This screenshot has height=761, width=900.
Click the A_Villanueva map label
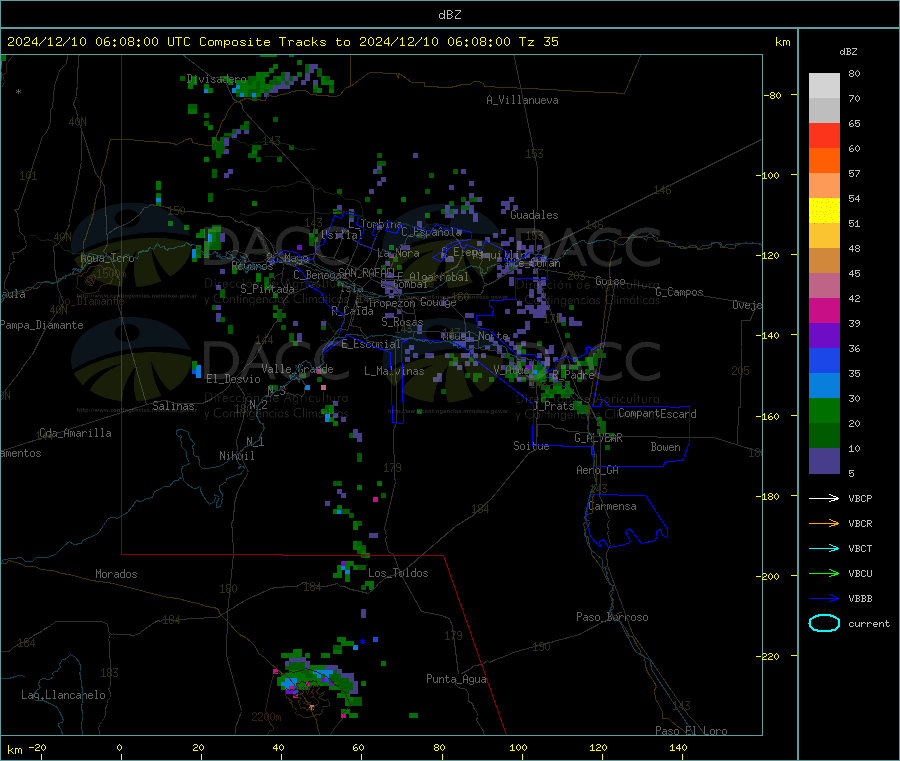click(522, 100)
